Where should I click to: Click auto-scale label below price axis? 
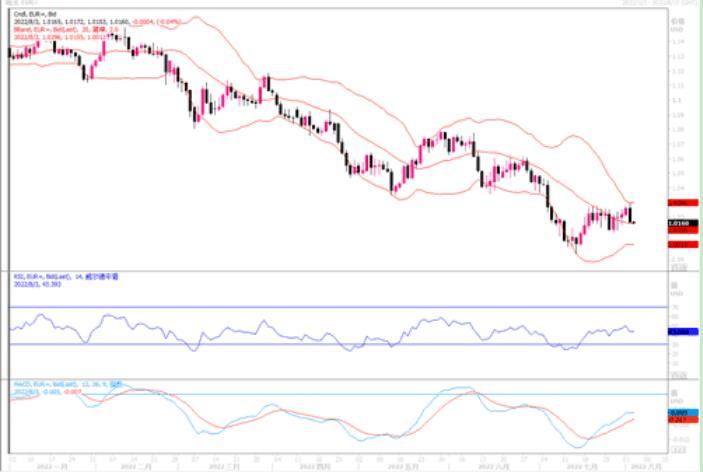678,268
